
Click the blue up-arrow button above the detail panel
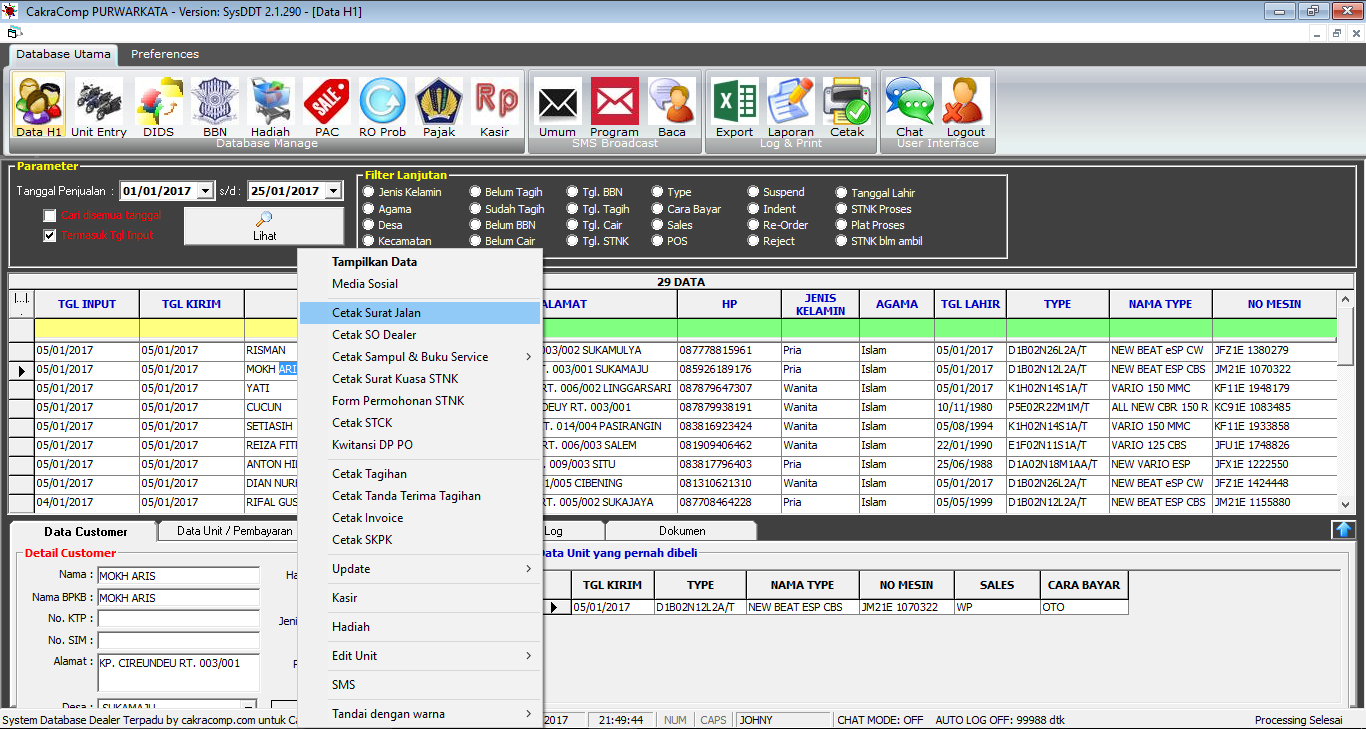(x=1342, y=530)
